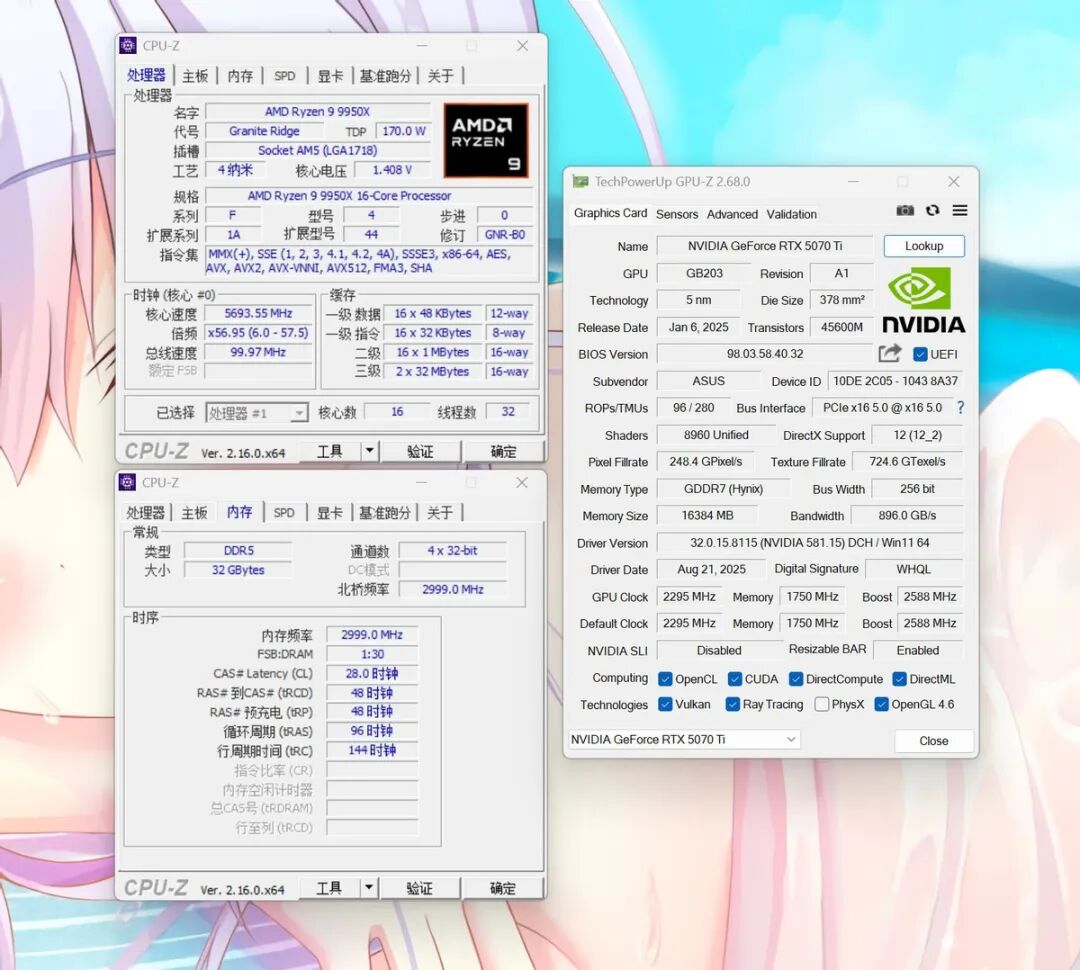
Task: Toggle DirectML checkbox
Action: (x=899, y=679)
